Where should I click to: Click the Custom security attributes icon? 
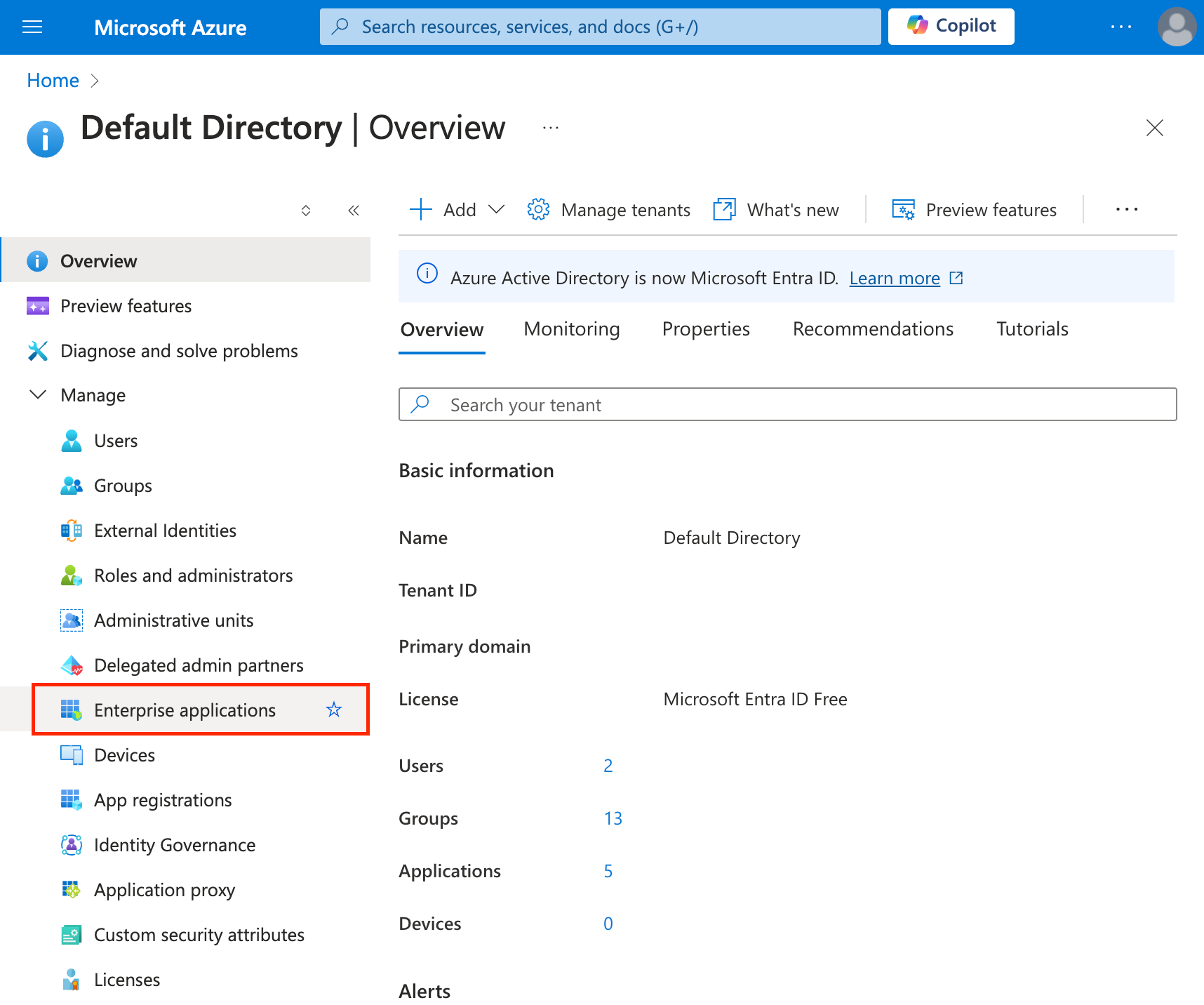(72, 935)
